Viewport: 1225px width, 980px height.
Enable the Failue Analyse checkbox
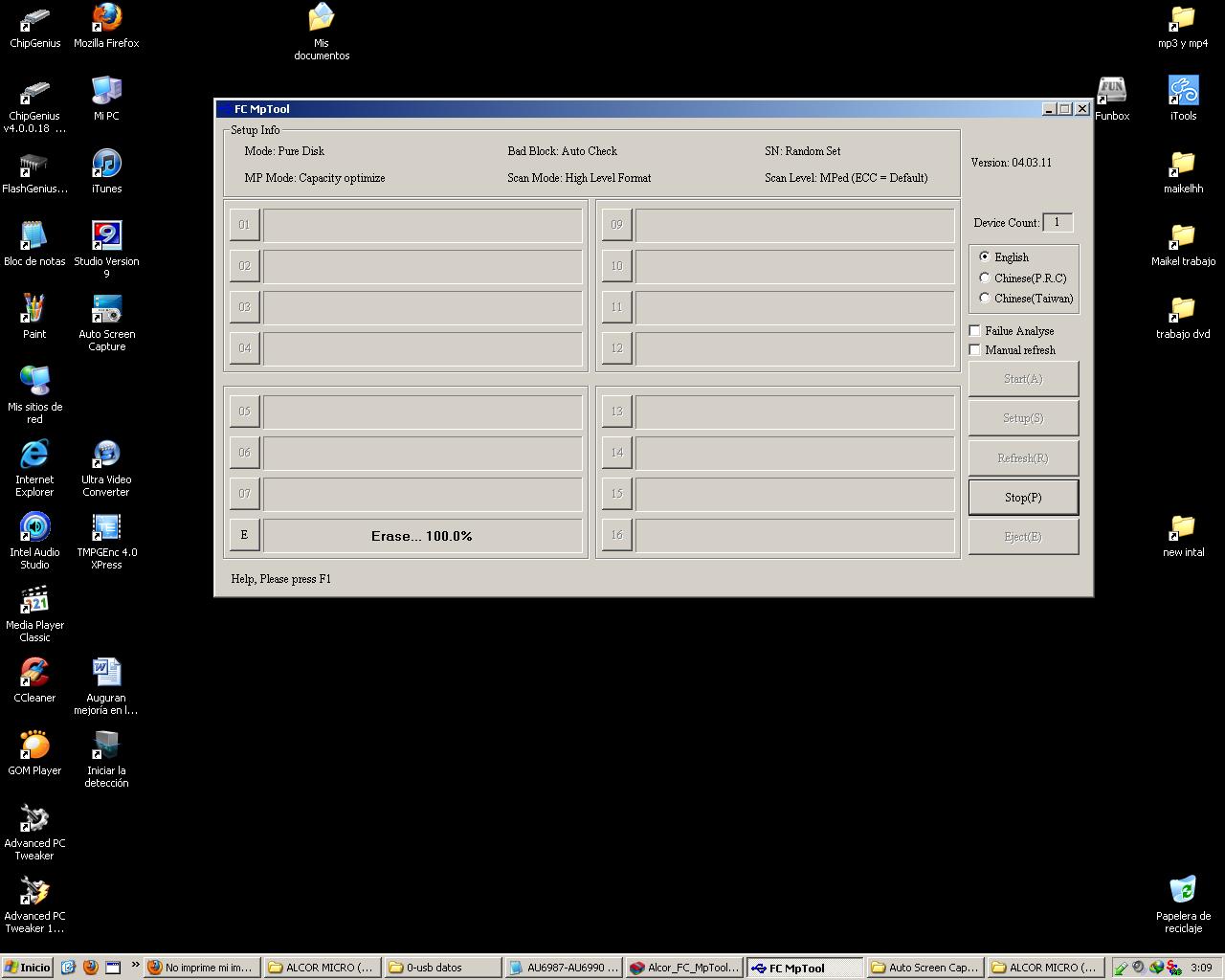pos(975,330)
